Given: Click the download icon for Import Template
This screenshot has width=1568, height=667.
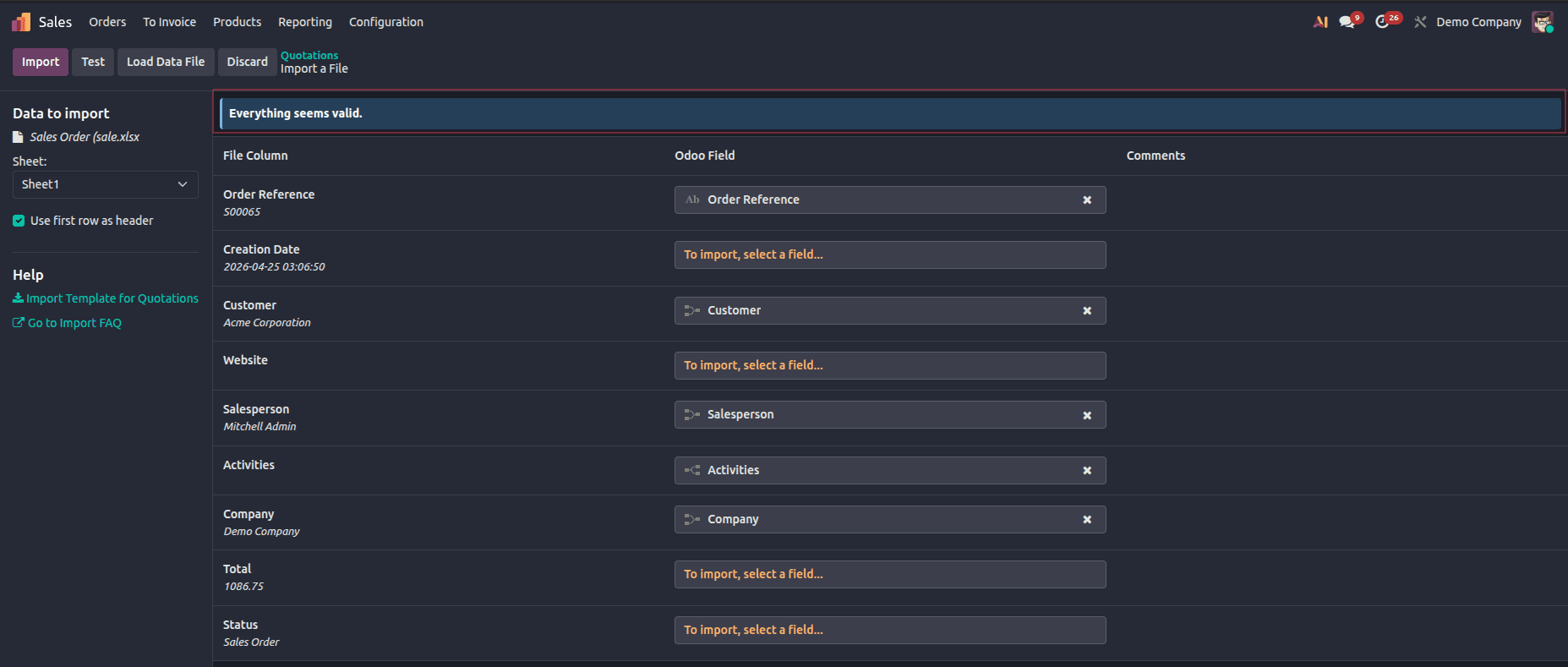Looking at the screenshot, I should click(x=18, y=298).
